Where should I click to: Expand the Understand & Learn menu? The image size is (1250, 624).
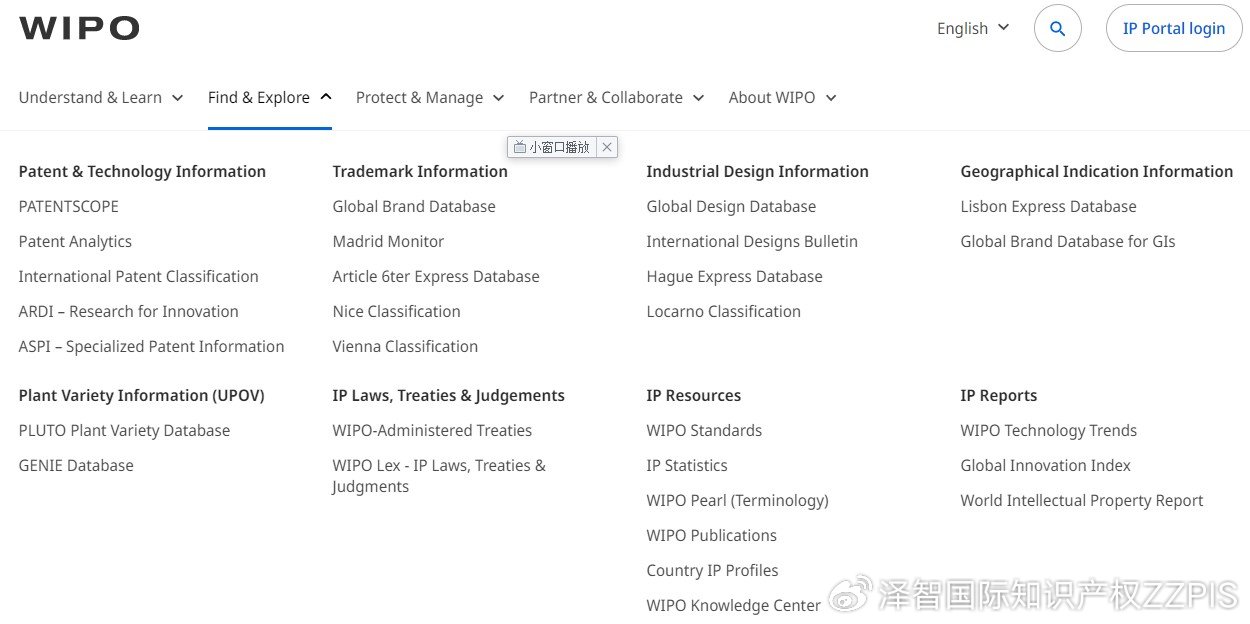[101, 97]
